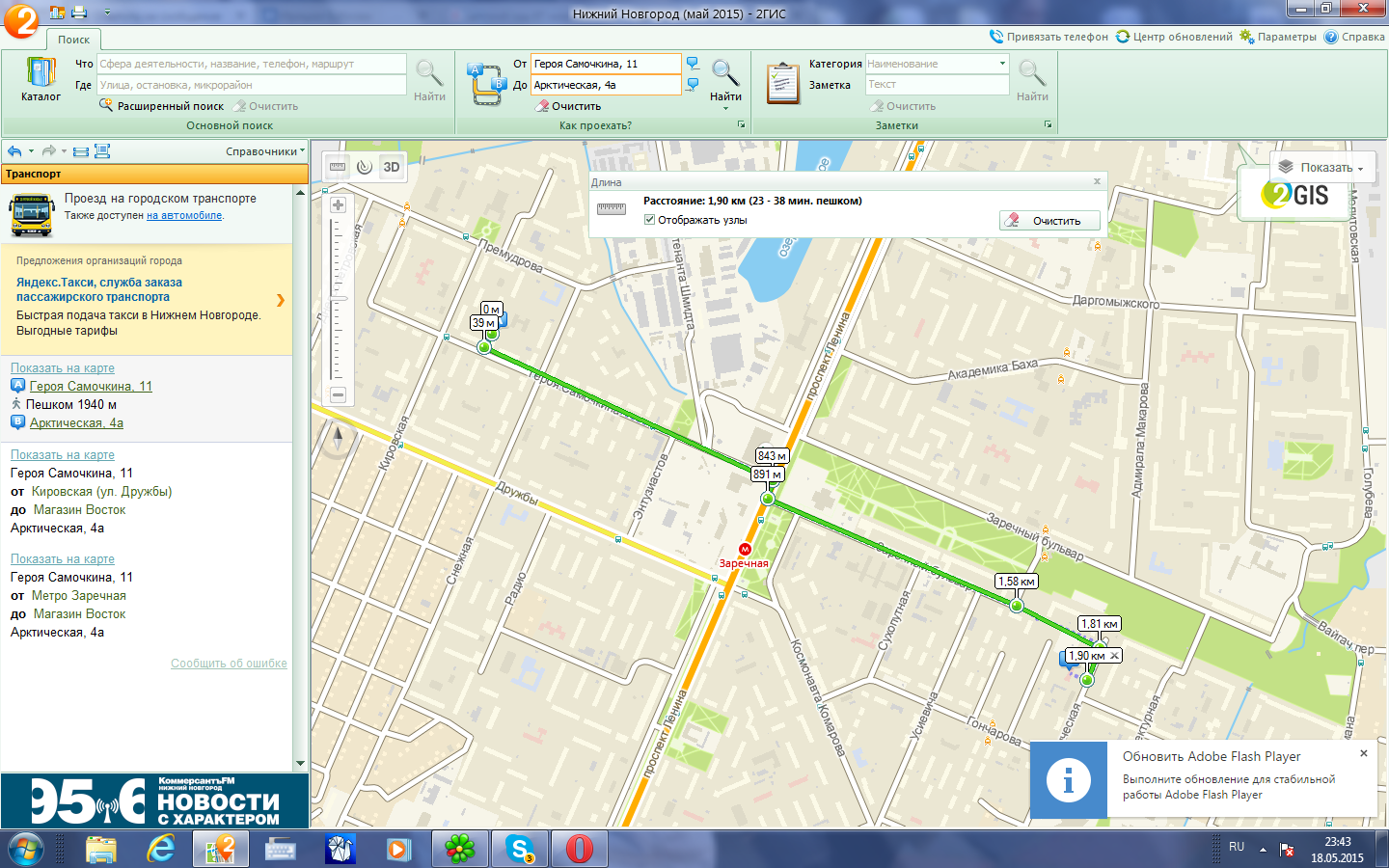Toggle 3D map view

click(x=391, y=167)
